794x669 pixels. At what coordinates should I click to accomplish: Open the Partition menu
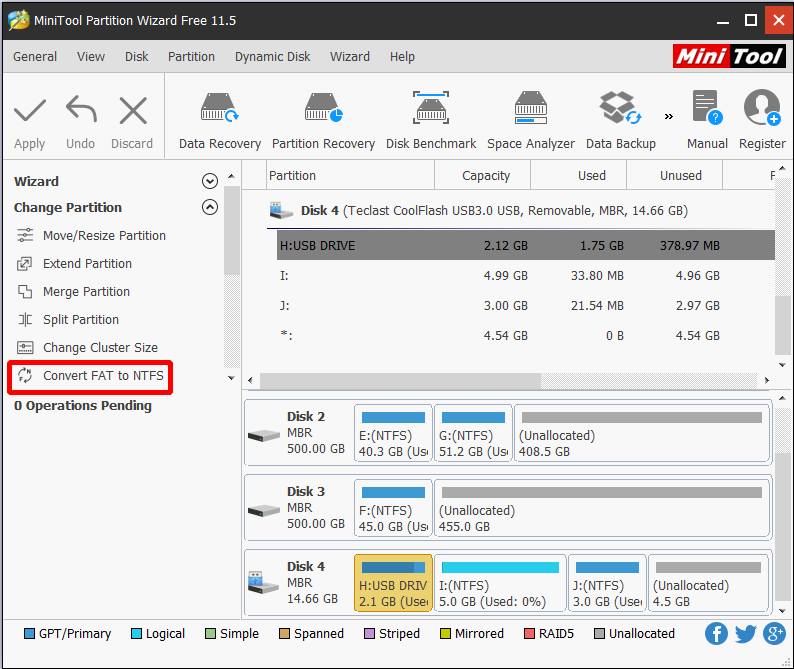[191, 57]
